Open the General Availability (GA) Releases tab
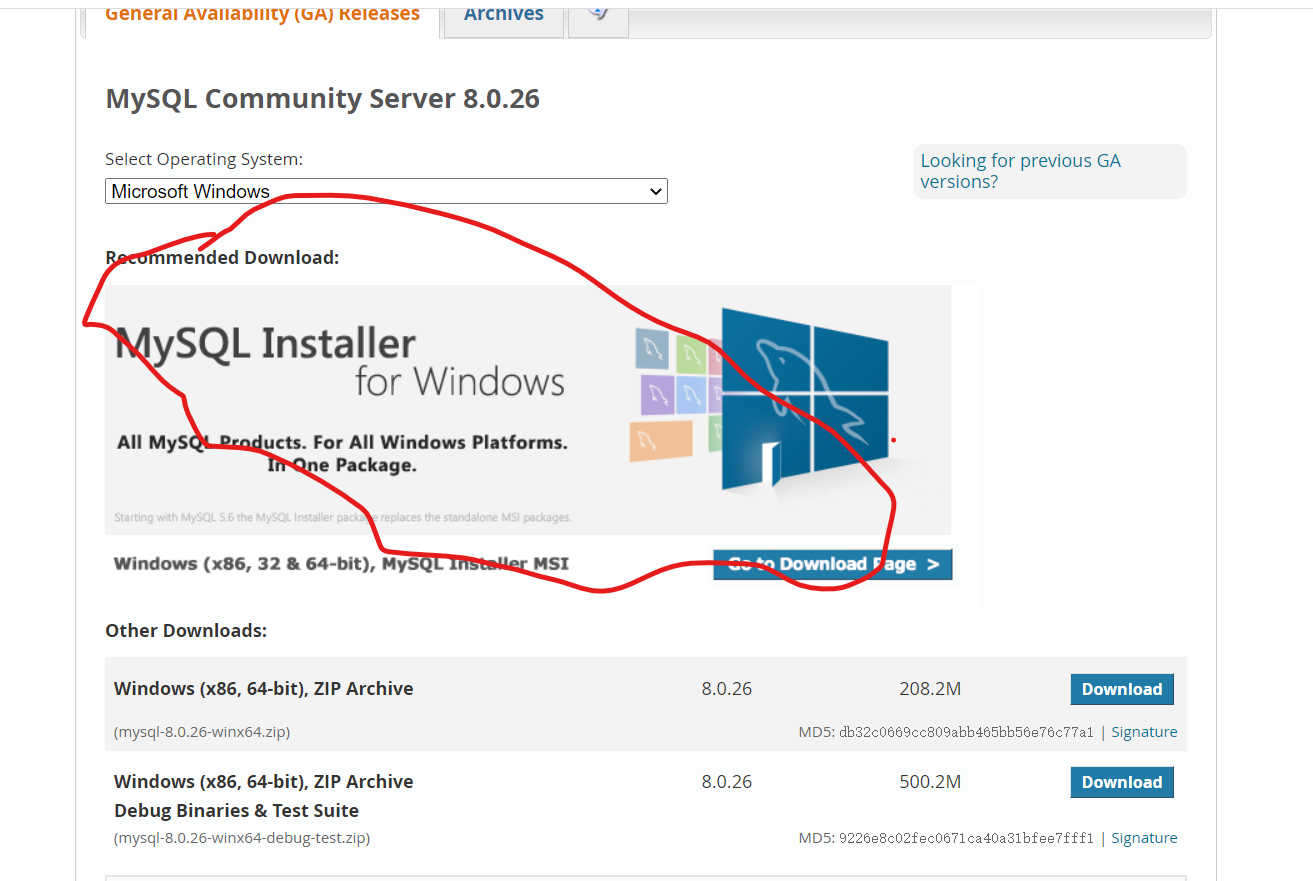This screenshot has width=1313, height=881. coord(262,18)
